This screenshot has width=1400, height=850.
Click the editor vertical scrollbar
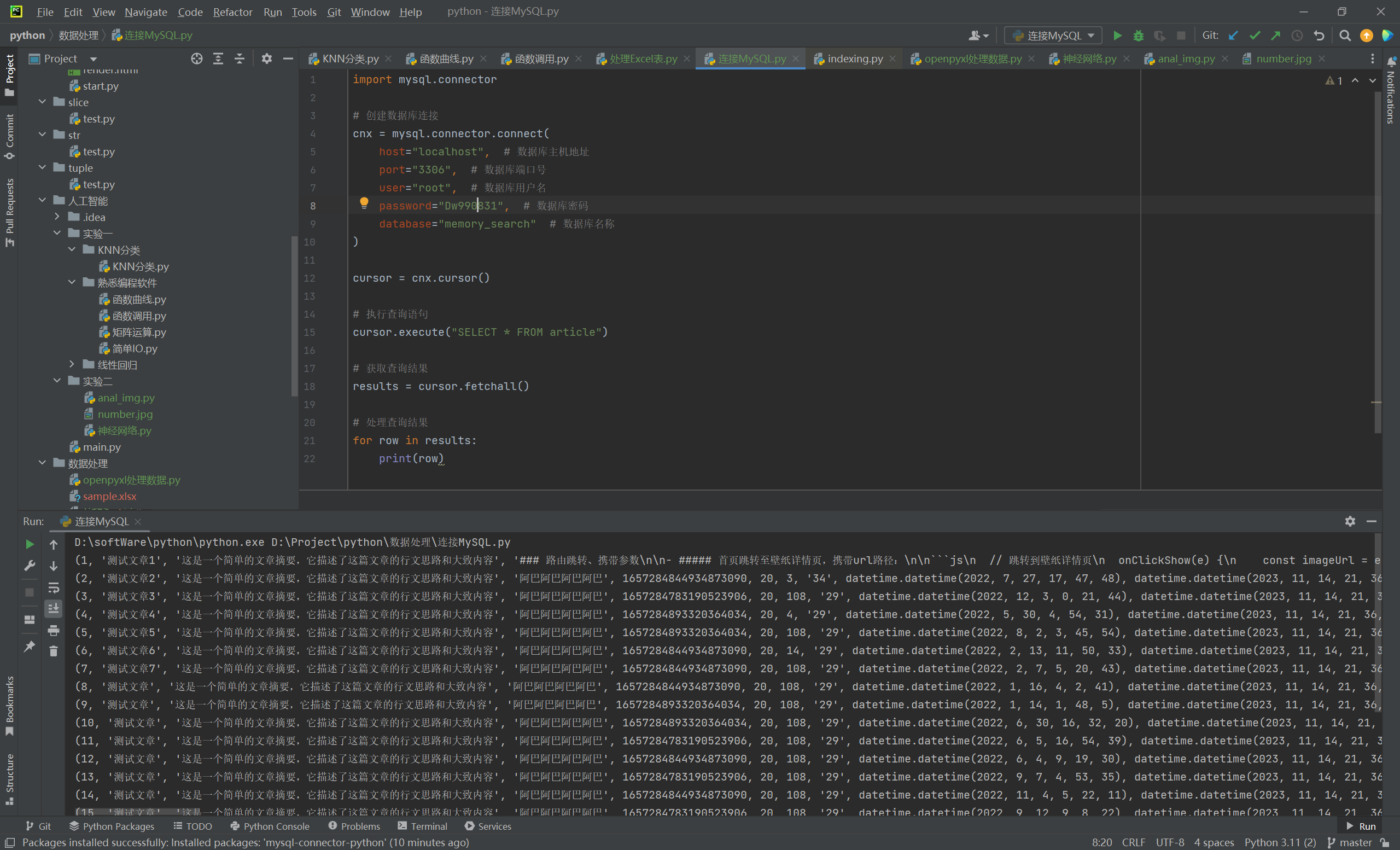1377,261
